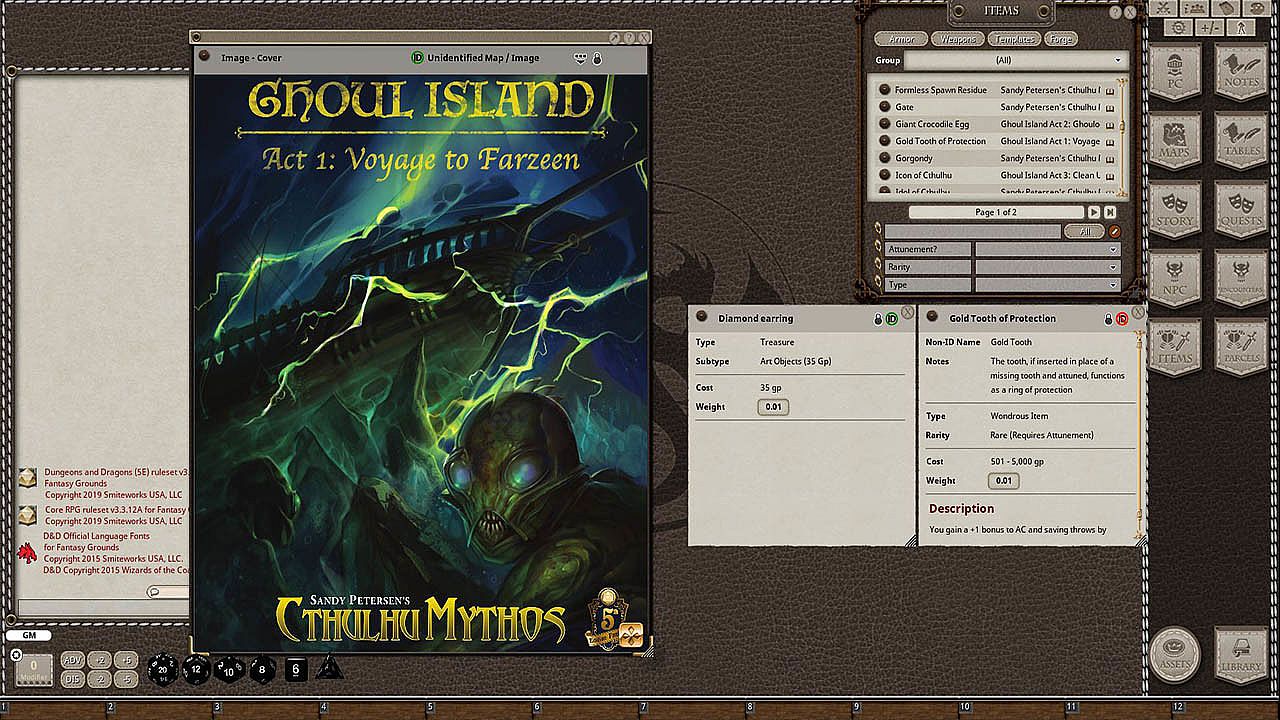
Task: Jump to last page of items
Action: [1109, 212]
